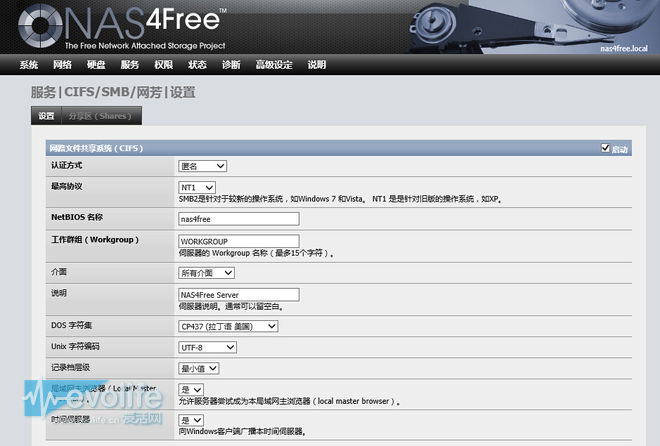Open the 介面 dropdown
This screenshot has height=446, width=660.
pos(206,273)
